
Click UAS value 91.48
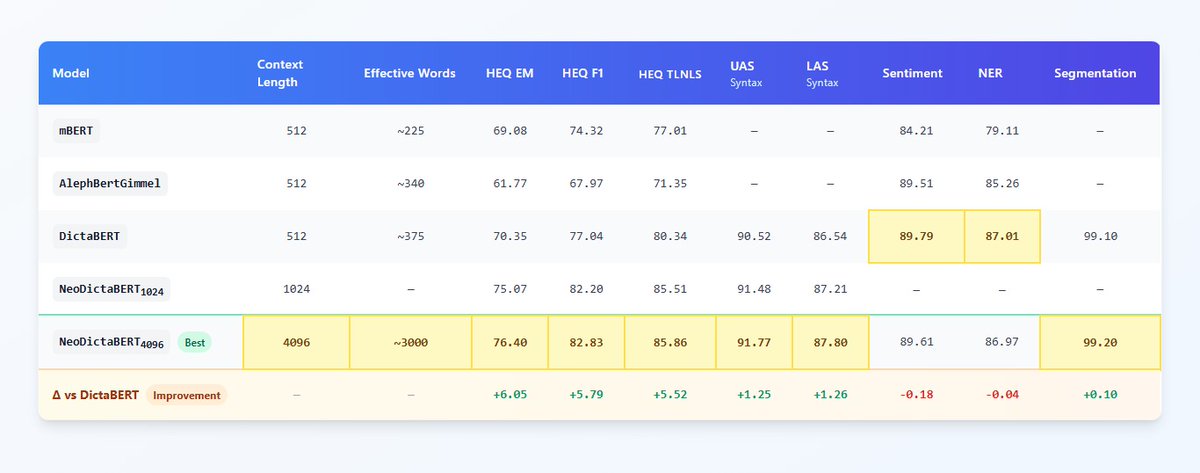click(x=754, y=290)
